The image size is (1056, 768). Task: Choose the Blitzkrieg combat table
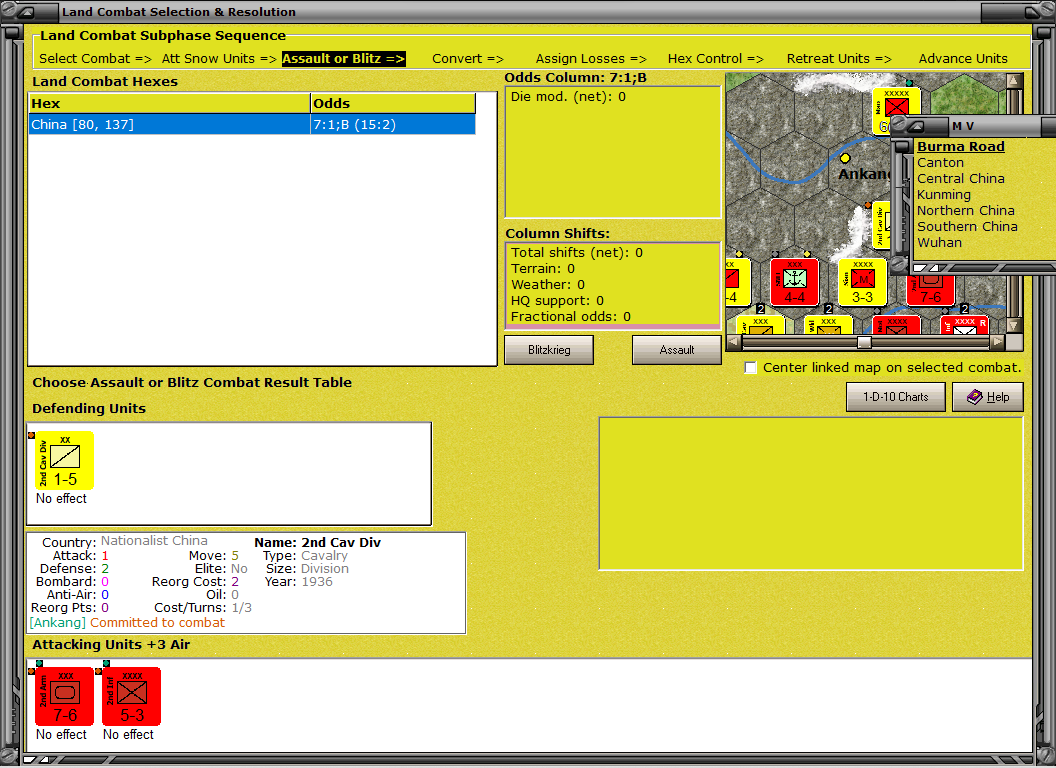[x=549, y=350]
